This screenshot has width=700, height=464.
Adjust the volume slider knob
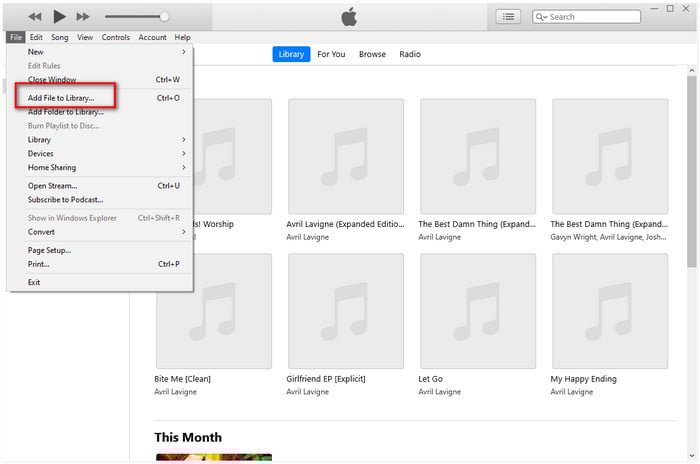click(x=164, y=17)
